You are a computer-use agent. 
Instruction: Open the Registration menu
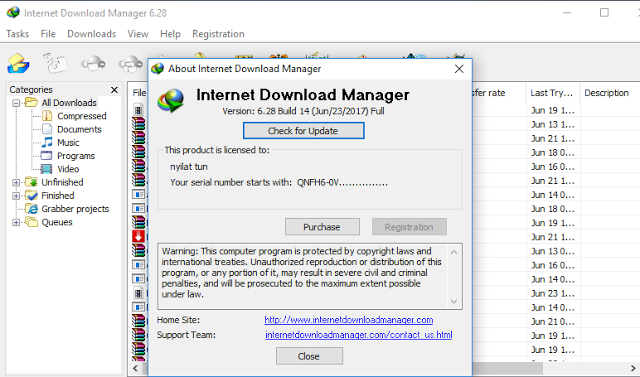[218, 34]
